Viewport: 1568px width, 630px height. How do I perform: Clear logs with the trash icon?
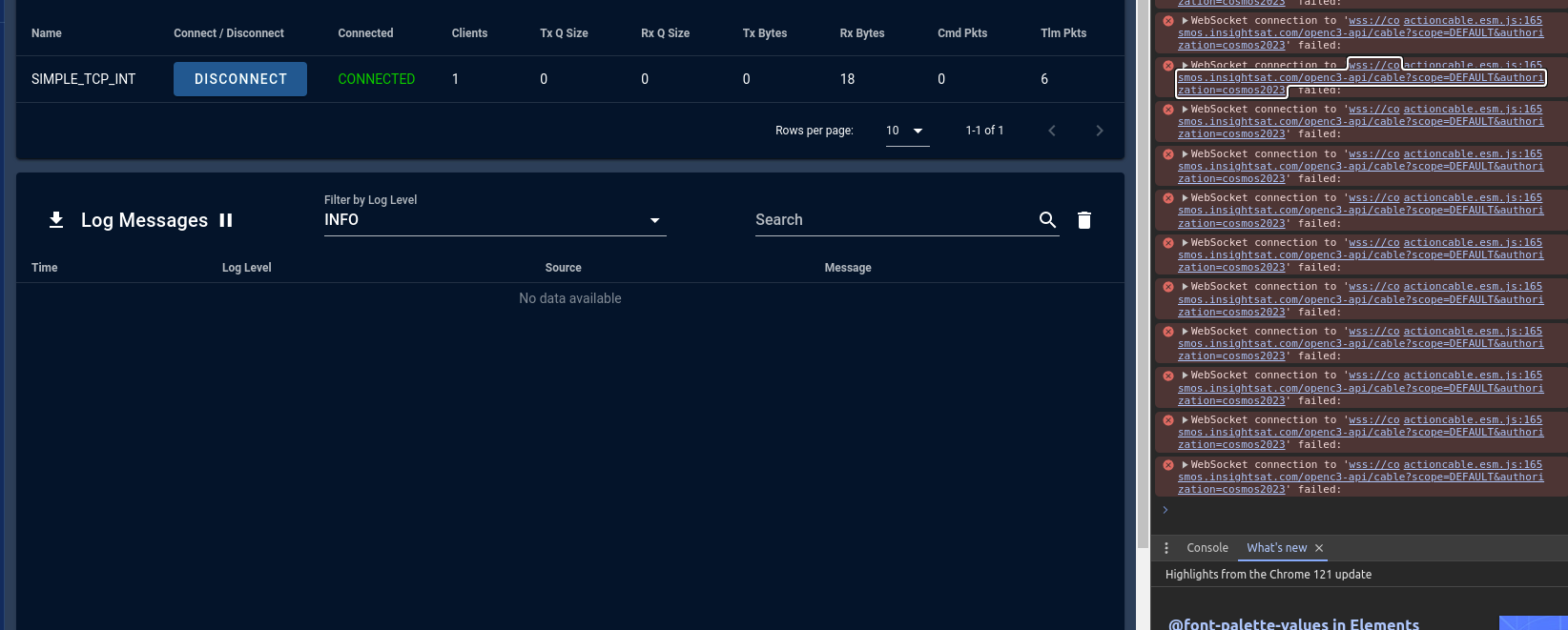point(1084,220)
